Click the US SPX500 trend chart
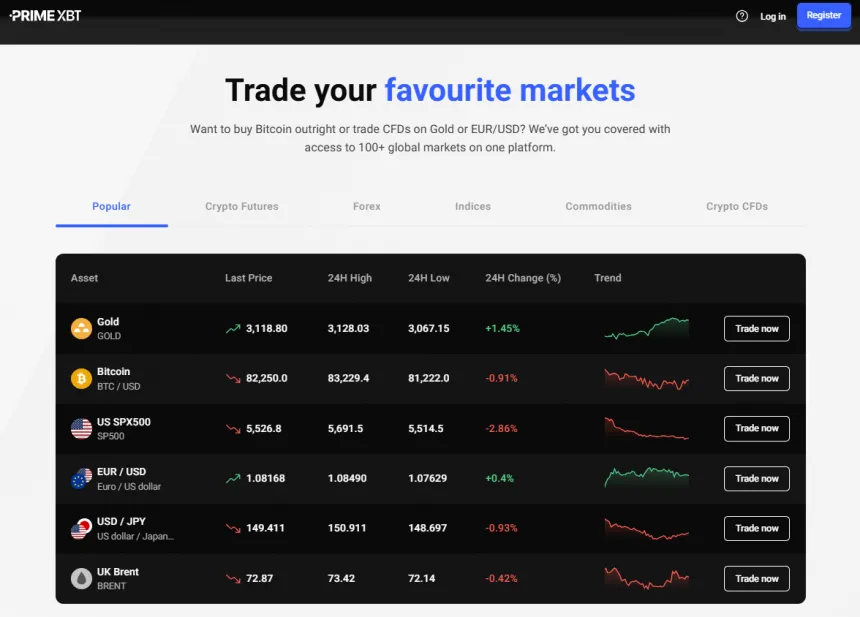 [647, 429]
